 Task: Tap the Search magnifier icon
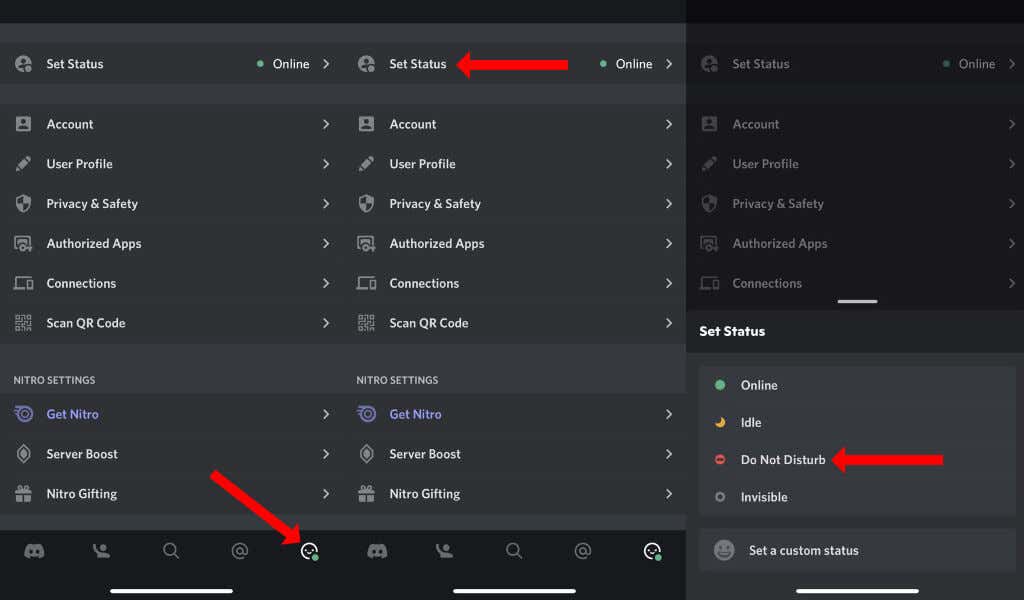[x=171, y=550]
